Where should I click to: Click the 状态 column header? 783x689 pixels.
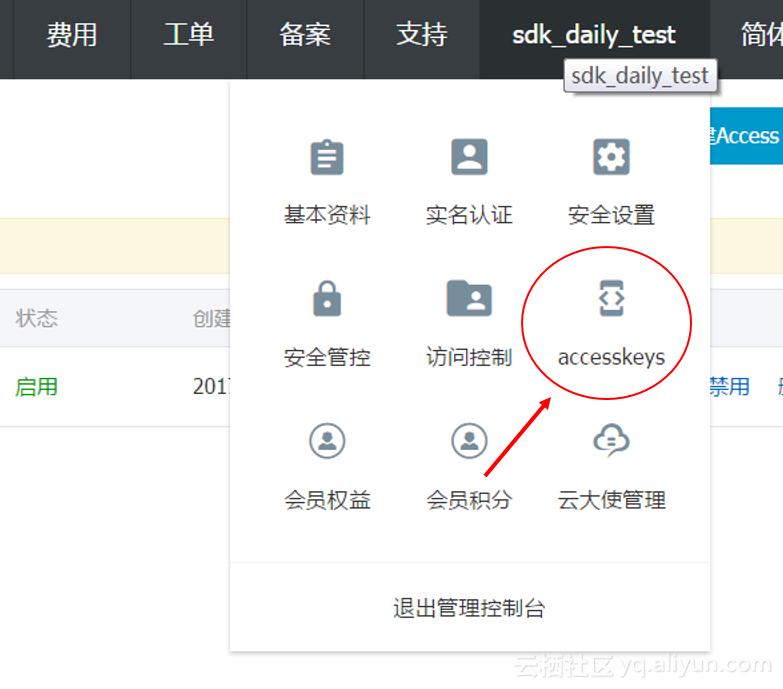[x=36, y=318]
